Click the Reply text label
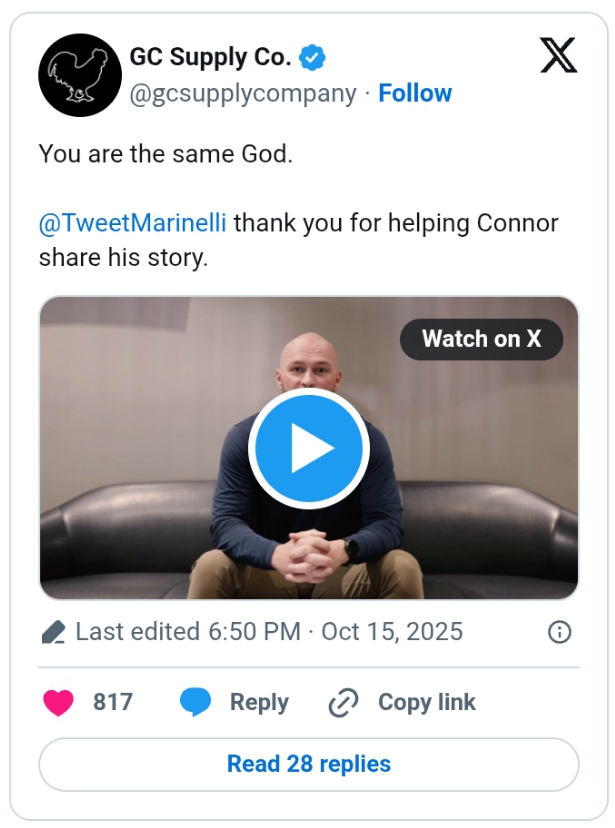615x828 pixels. 259,703
